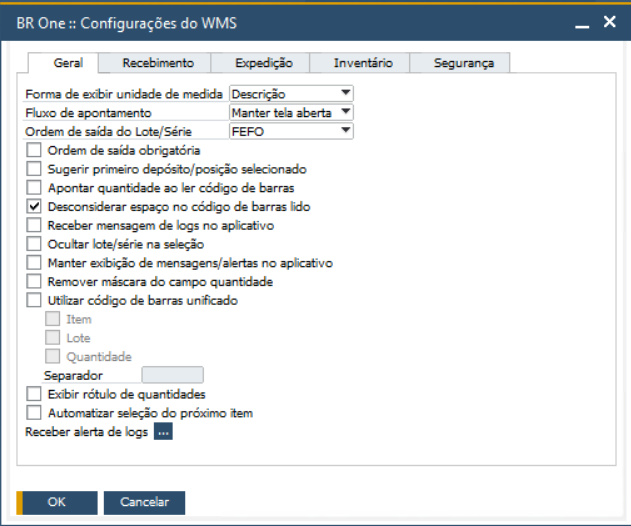Open the Receber alerta de logs ellipsis button
Viewport: 631px width, 526px height.
(163, 432)
